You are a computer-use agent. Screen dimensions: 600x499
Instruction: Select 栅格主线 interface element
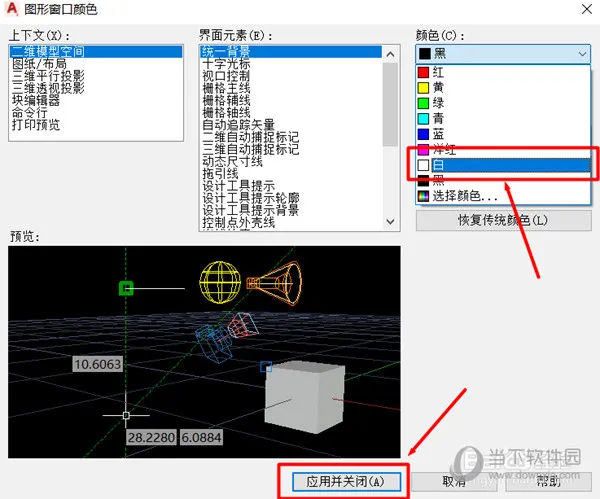[227, 88]
